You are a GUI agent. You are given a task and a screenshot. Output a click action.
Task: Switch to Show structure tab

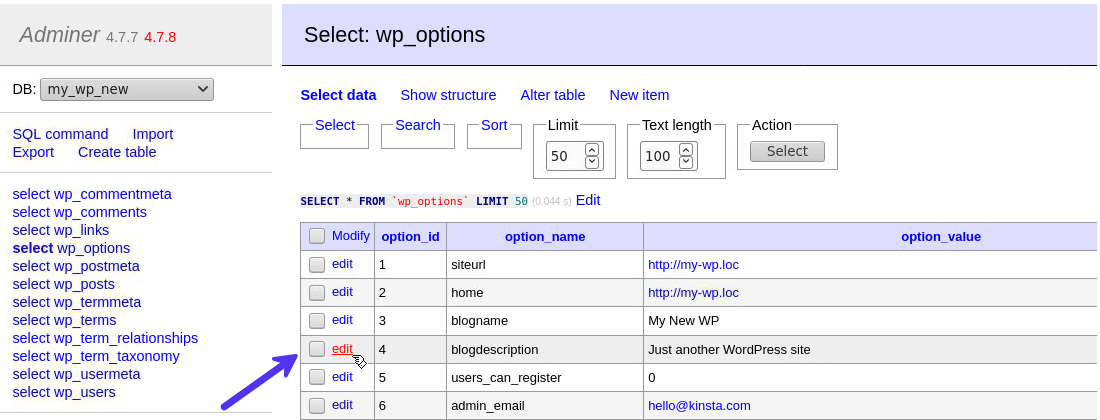pyautogui.click(x=448, y=95)
